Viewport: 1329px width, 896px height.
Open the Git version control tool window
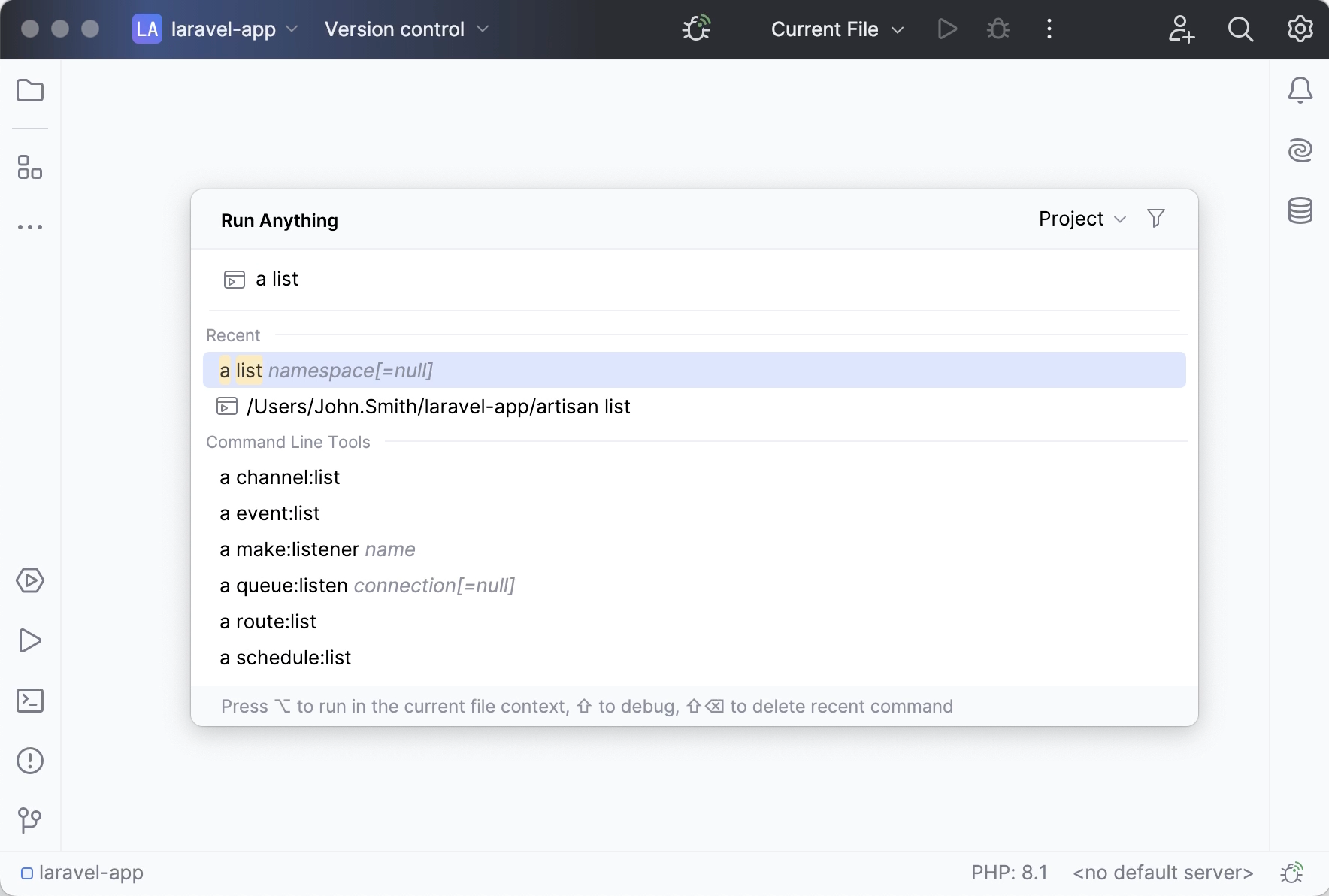point(30,820)
